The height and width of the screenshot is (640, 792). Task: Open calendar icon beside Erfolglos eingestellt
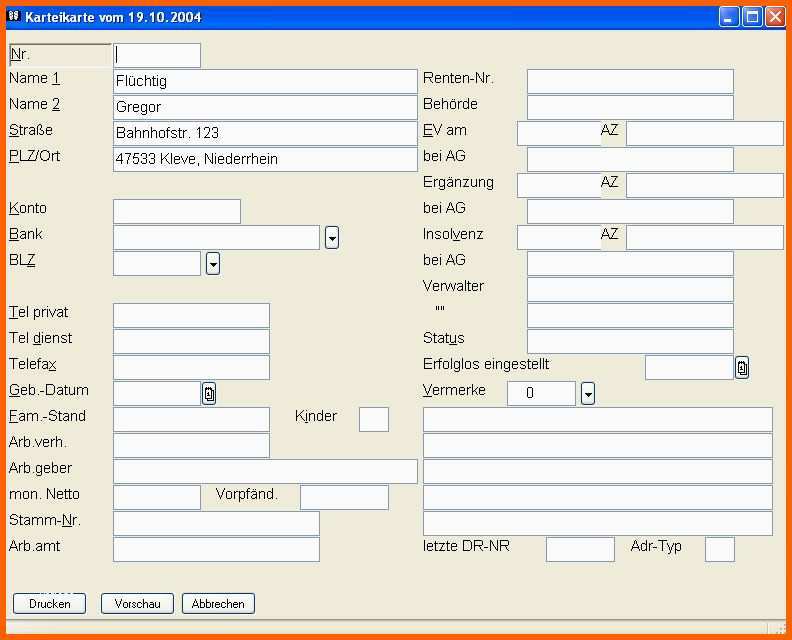click(x=741, y=367)
